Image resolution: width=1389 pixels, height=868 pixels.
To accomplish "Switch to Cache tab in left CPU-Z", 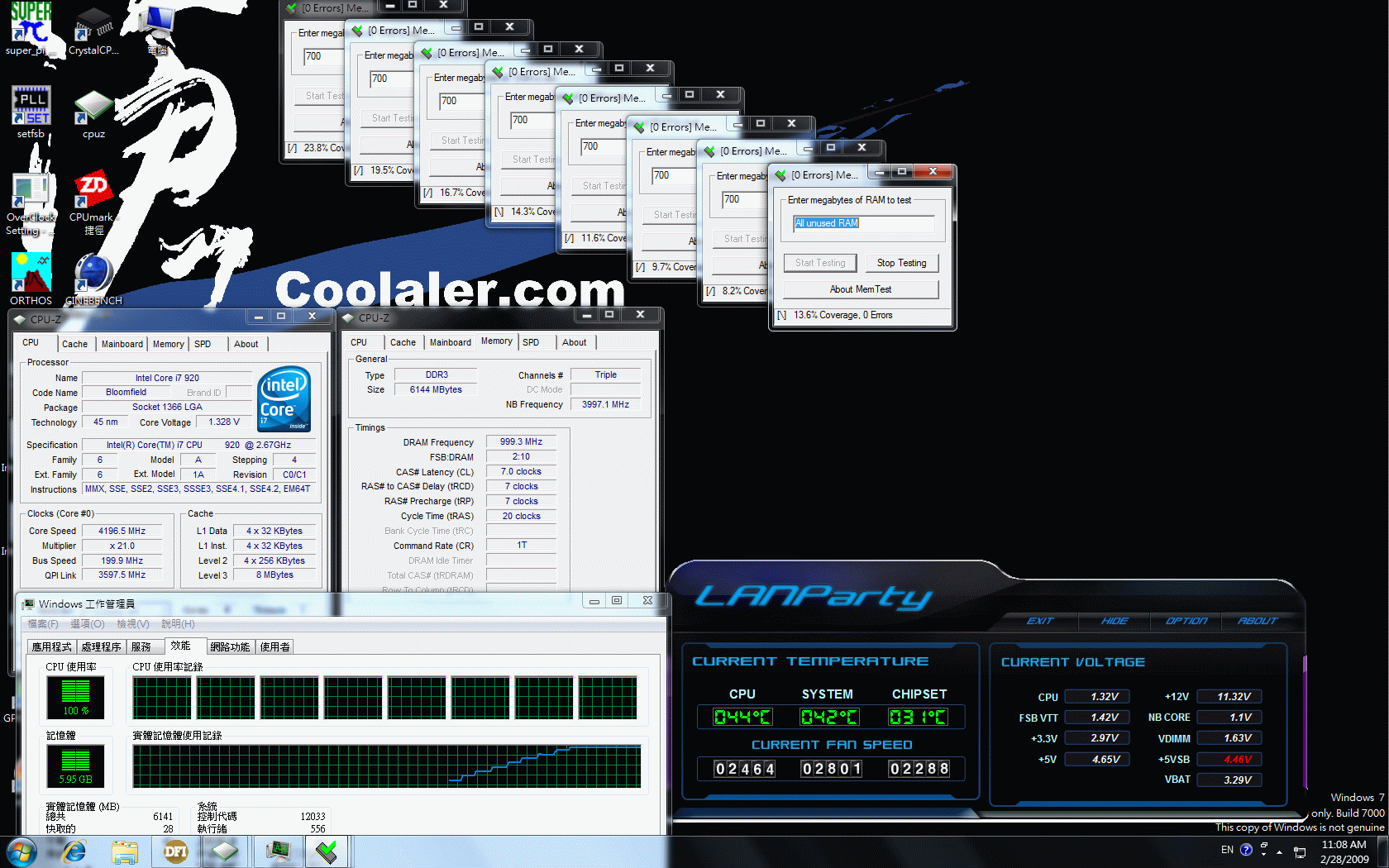I will (x=74, y=344).
